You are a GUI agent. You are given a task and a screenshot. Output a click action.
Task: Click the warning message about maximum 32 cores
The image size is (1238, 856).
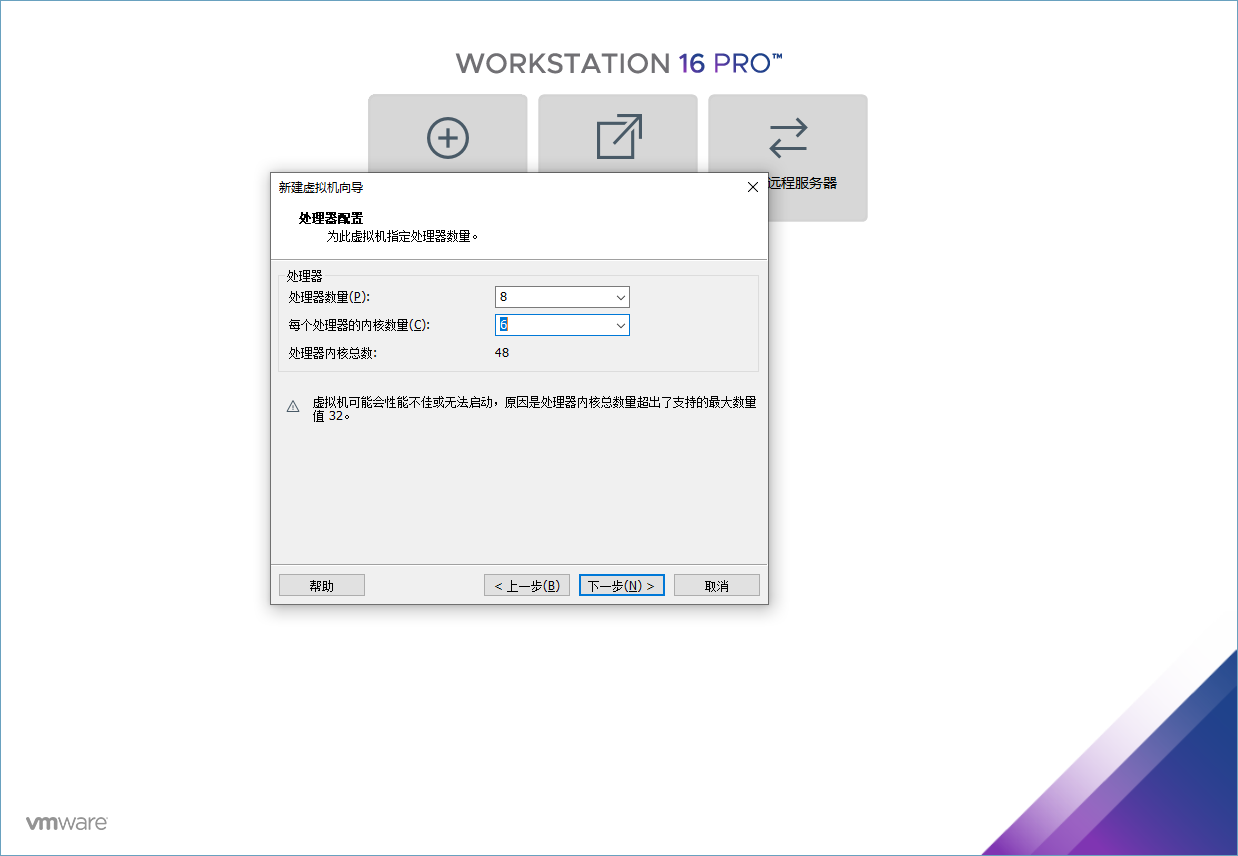pyautogui.click(x=535, y=408)
